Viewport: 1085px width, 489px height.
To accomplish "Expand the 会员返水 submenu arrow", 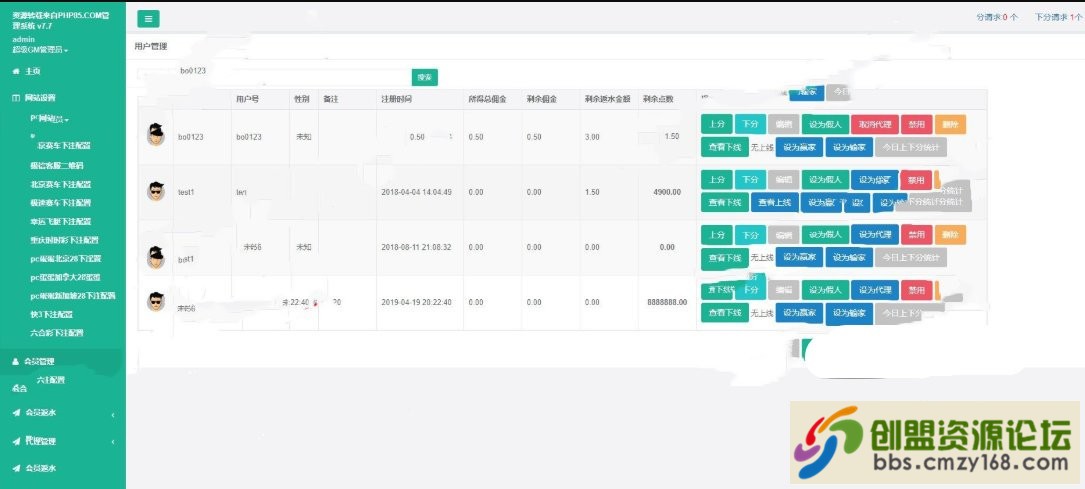I will [113, 415].
